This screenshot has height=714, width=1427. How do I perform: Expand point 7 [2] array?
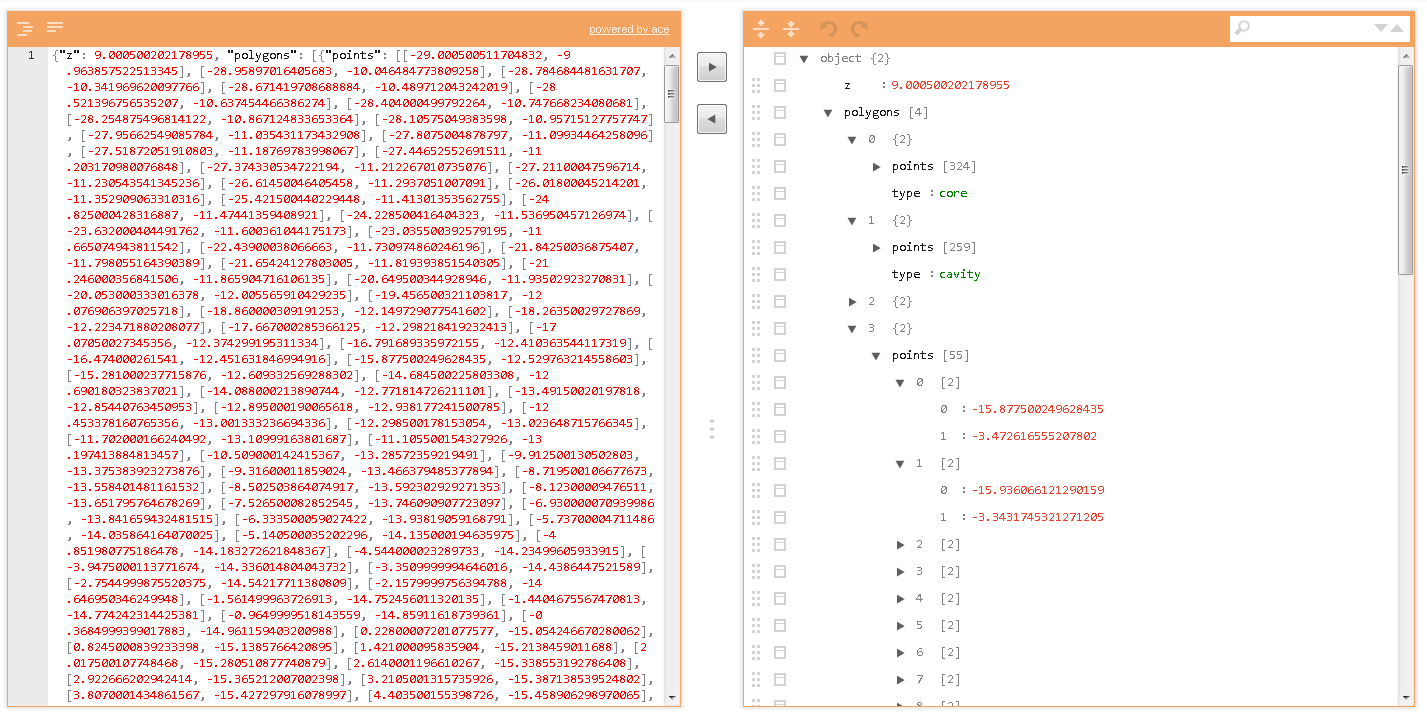[900, 679]
